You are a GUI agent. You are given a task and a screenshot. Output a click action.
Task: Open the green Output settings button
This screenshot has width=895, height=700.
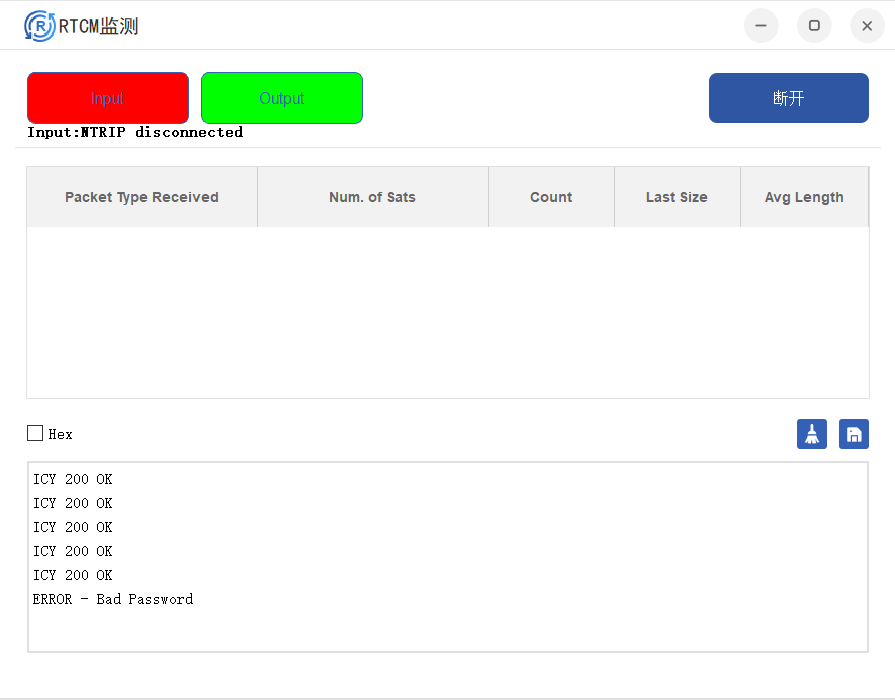(282, 98)
